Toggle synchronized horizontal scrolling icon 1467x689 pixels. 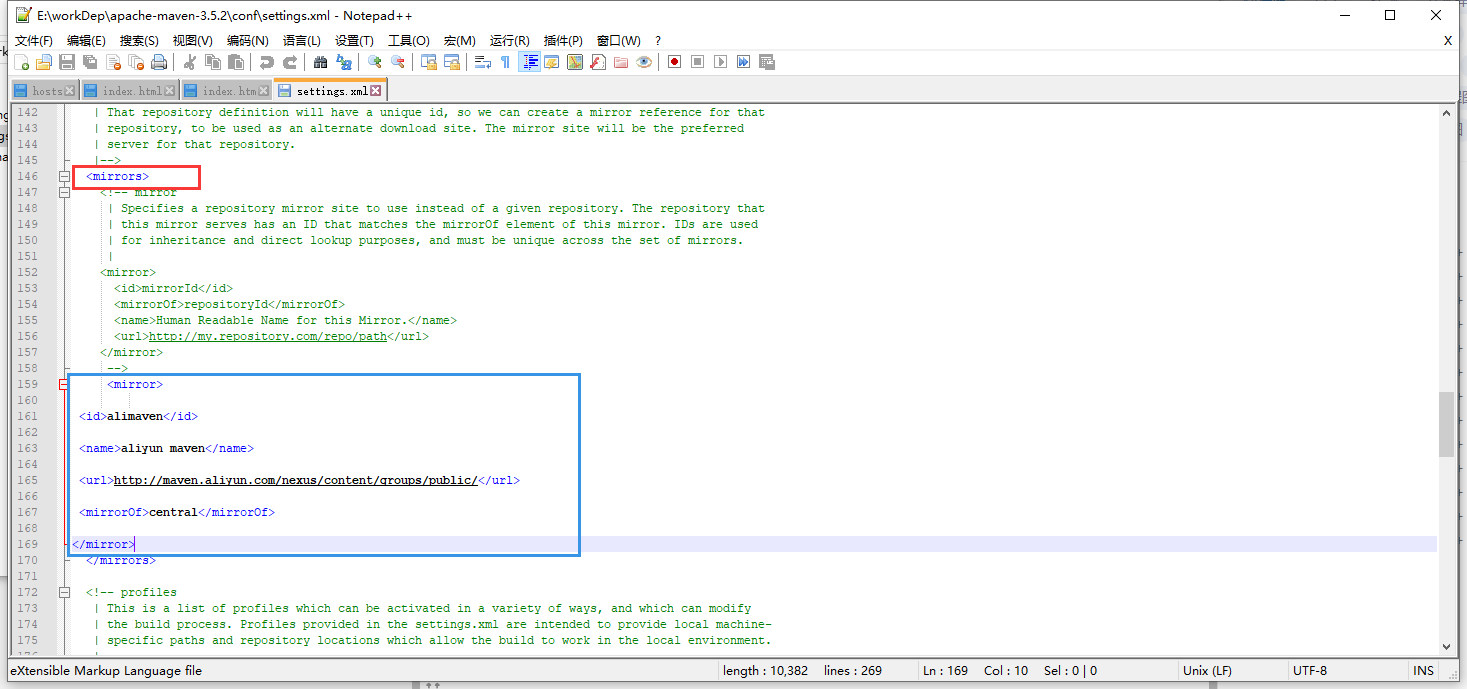452,62
